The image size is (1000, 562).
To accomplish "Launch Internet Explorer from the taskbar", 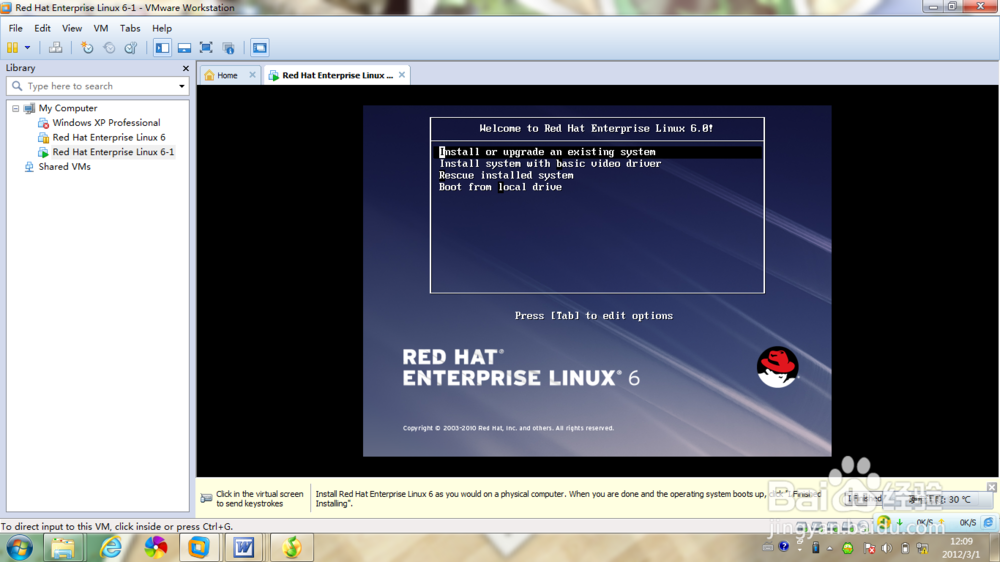I will [x=110, y=548].
